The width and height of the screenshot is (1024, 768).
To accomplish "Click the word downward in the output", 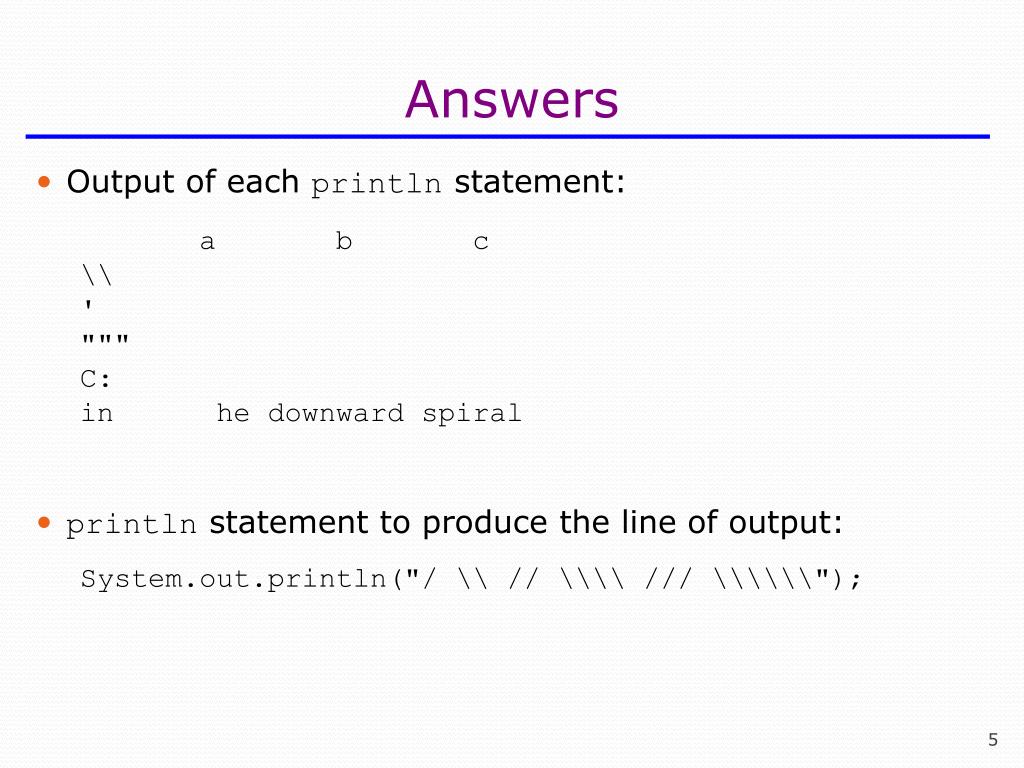I will pyautogui.click(x=336, y=413).
